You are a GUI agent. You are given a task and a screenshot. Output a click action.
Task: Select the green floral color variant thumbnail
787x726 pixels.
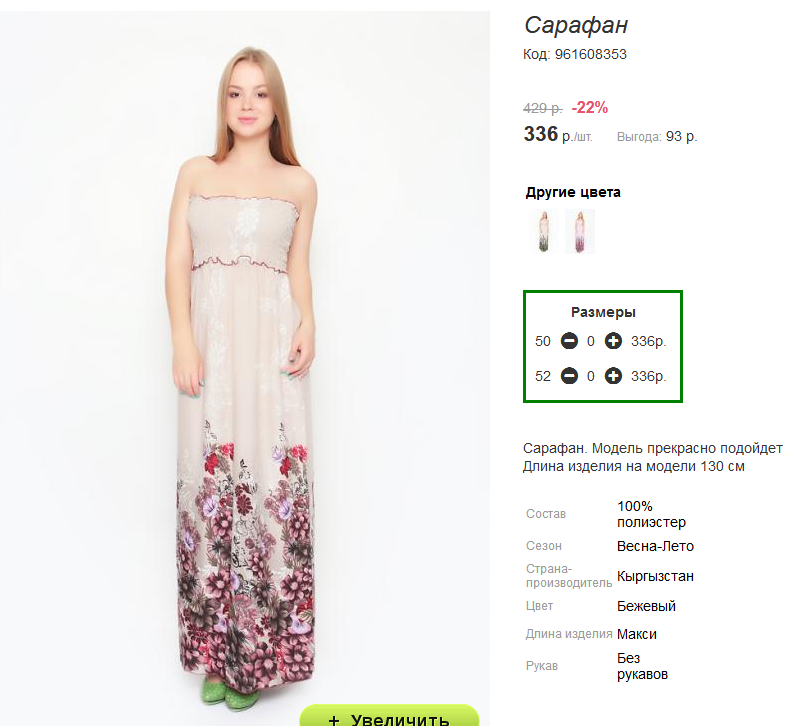pyautogui.click(x=544, y=231)
